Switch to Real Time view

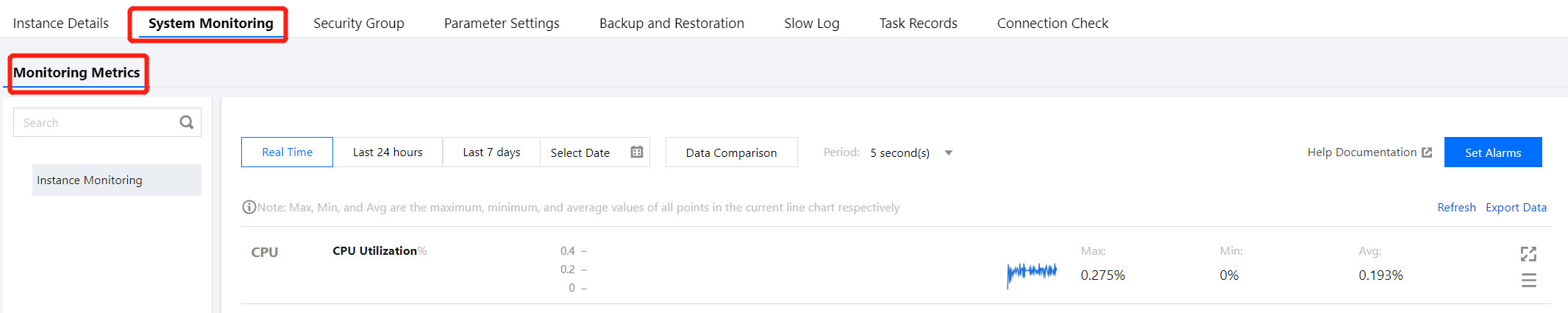[x=287, y=152]
